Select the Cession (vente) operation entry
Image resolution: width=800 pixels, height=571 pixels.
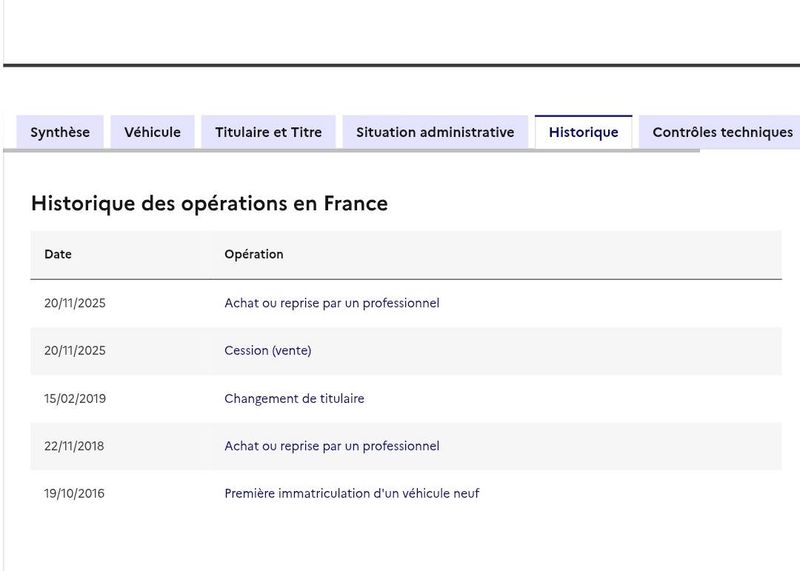click(x=268, y=351)
